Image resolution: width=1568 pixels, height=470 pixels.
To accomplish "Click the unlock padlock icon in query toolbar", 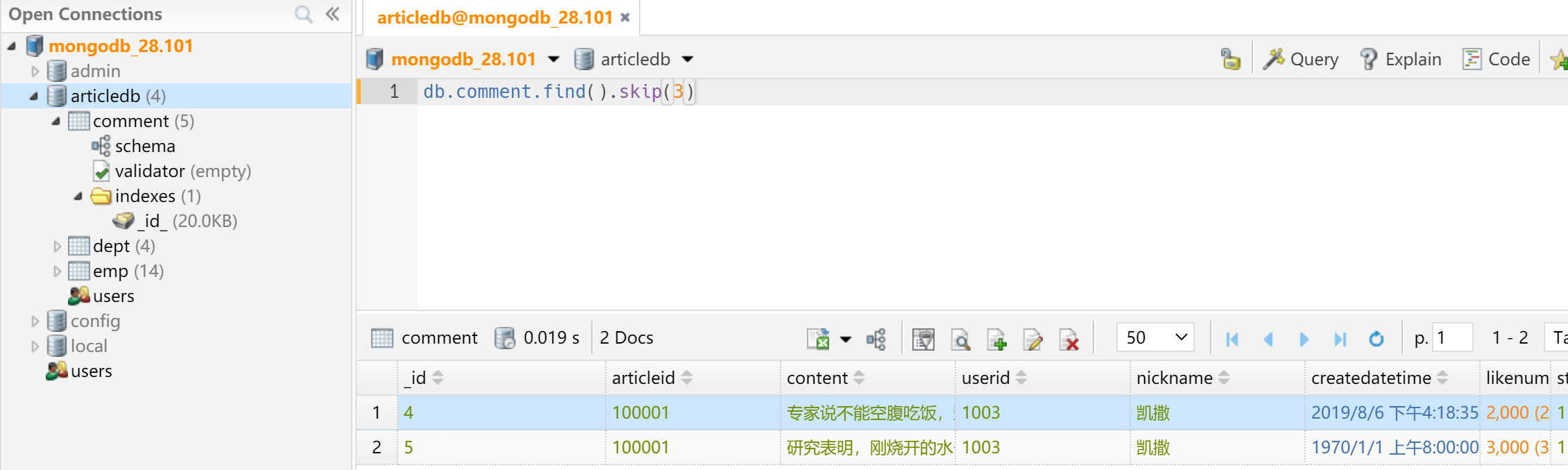I will tap(1230, 60).
